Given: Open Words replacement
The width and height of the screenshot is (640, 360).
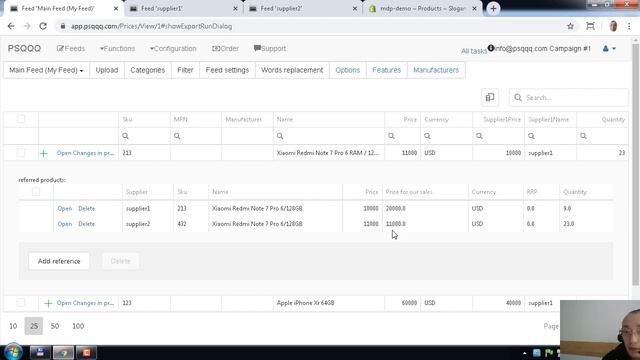Looking at the screenshot, I should pos(292,70).
